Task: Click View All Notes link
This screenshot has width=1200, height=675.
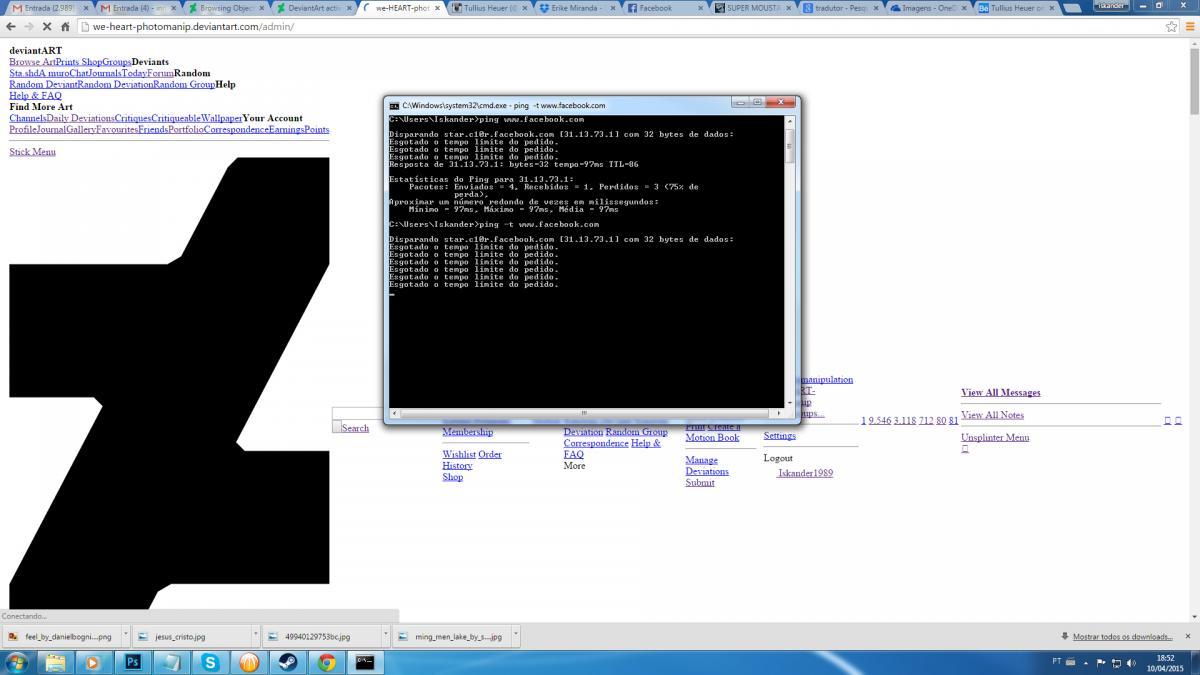Action: (x=992, y=415)
